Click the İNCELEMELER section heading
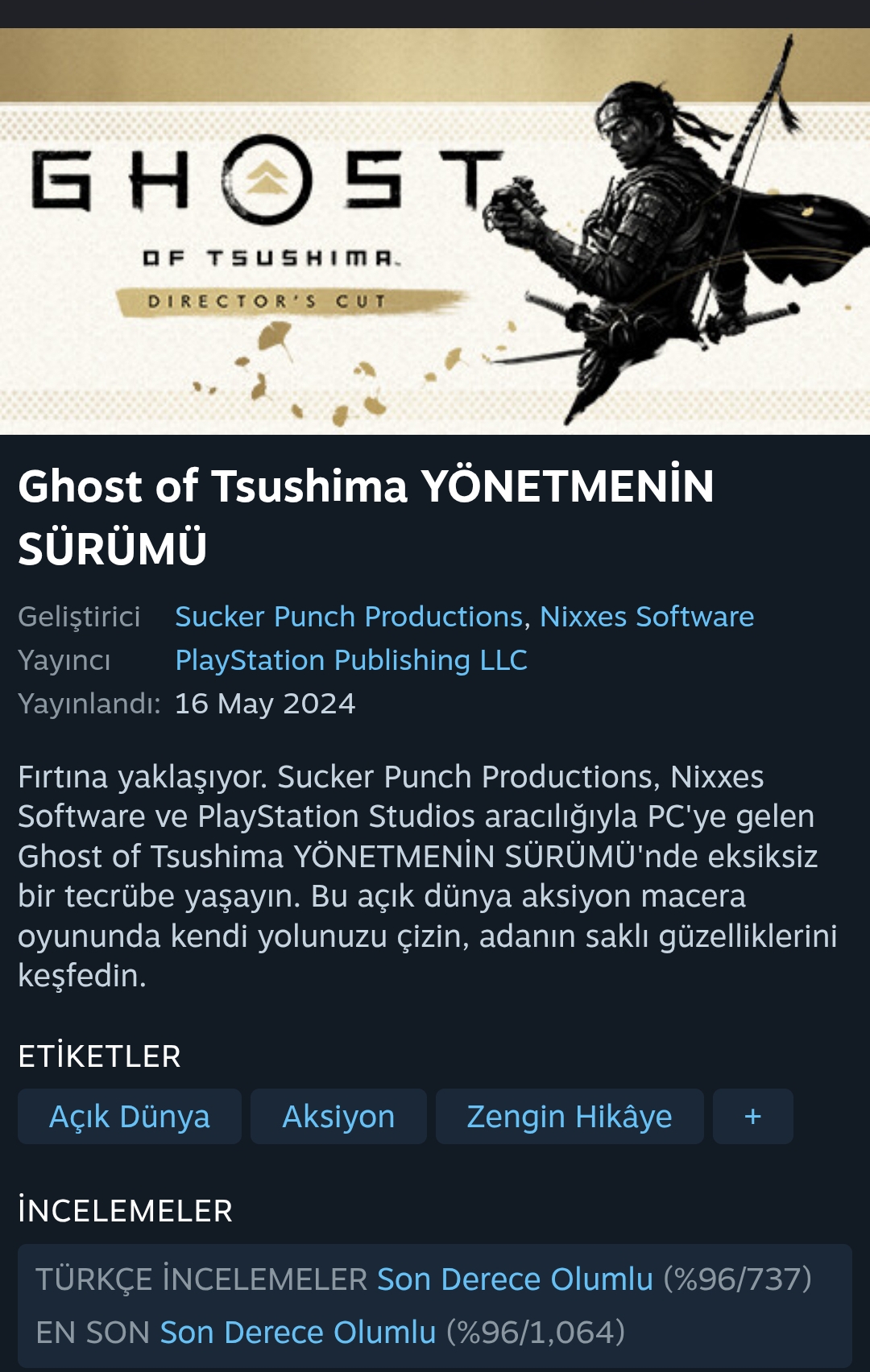Image resolution: width=870 pixels, height=1372 pixels. [126, 1211]
